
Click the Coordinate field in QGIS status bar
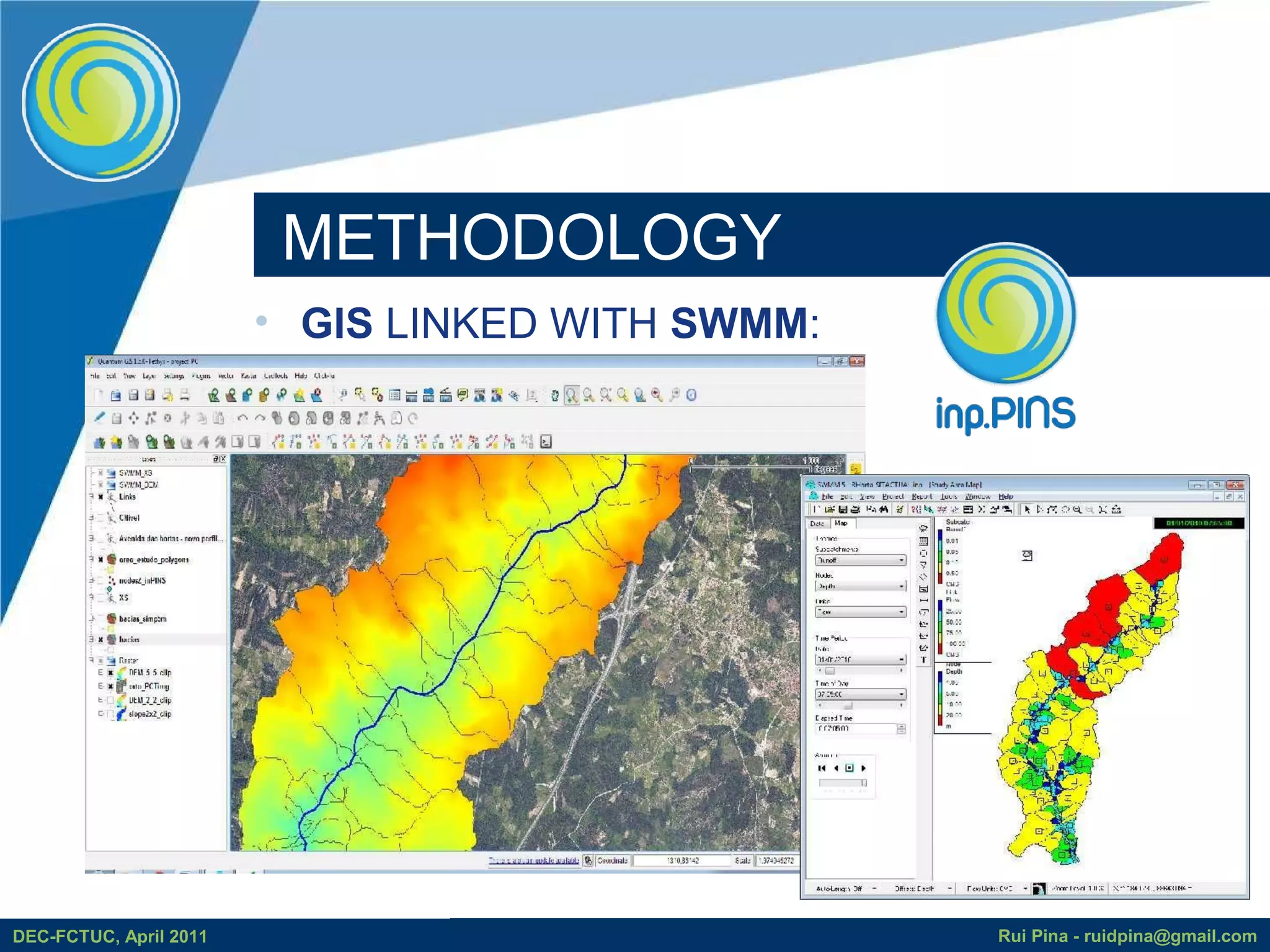click(x=682, y=861)
